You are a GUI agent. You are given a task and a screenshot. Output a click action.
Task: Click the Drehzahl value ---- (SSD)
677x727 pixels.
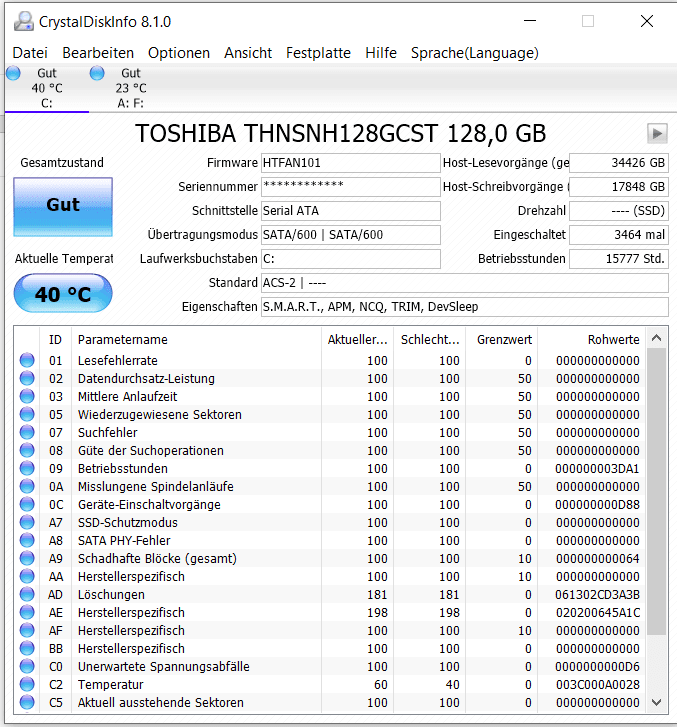(x=619, y=211)
